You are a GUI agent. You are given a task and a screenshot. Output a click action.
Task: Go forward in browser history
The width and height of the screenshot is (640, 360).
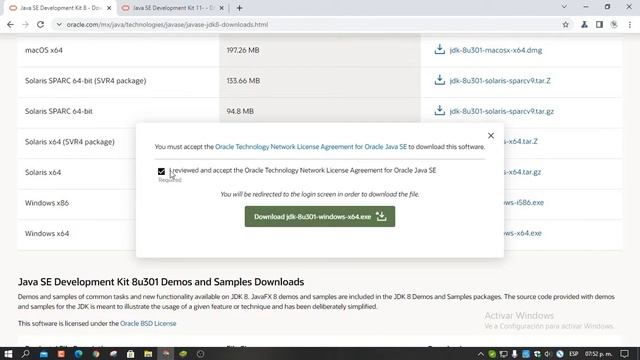point(25,24)
